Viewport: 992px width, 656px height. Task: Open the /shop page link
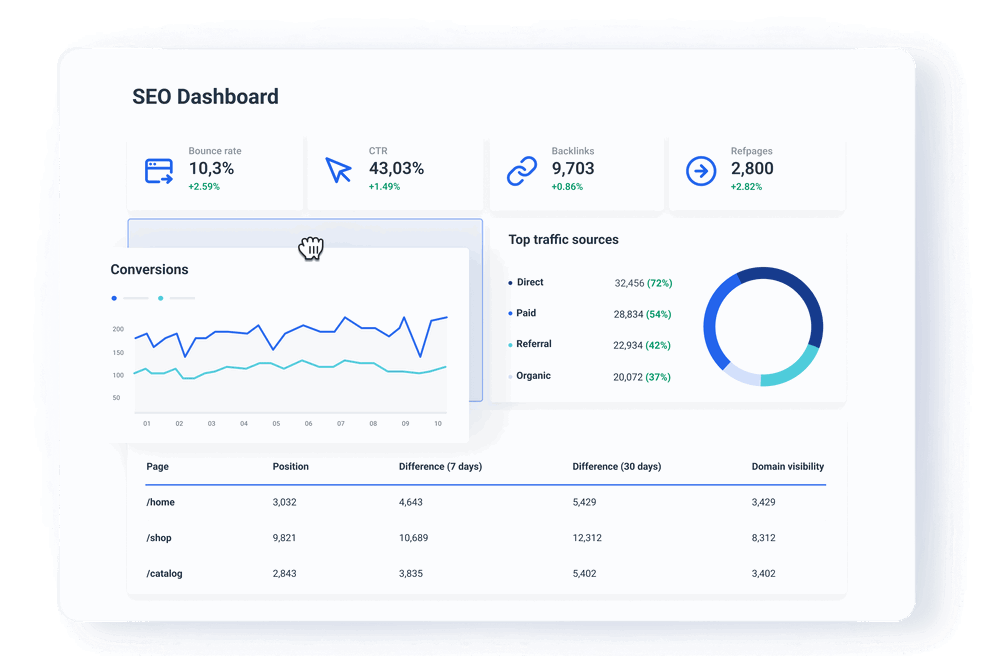click(158, 537)
